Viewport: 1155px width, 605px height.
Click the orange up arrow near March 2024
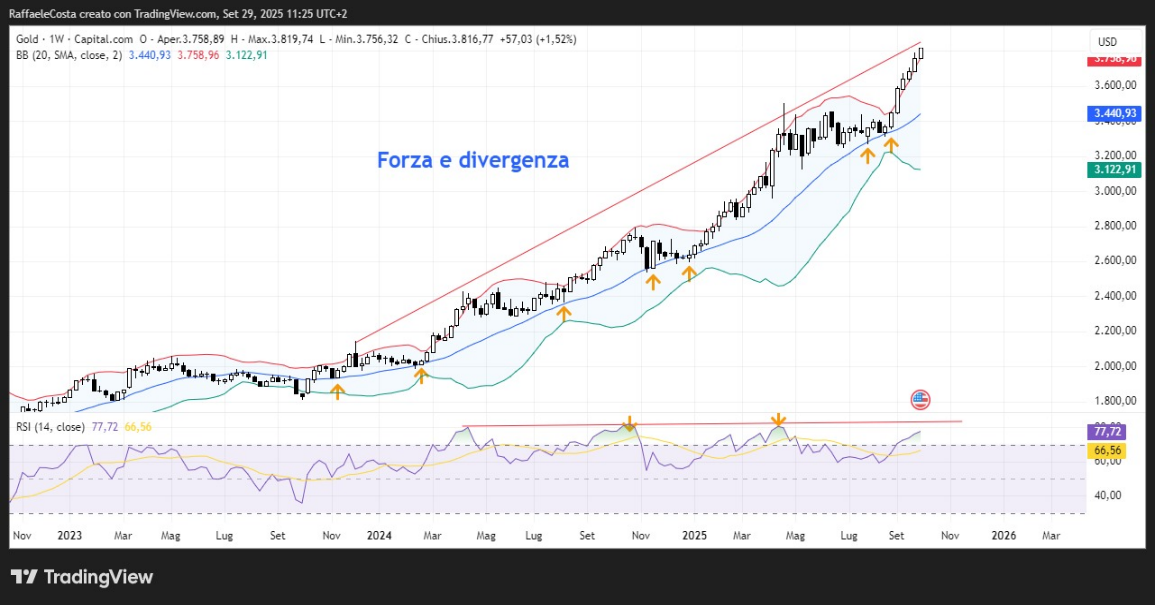[421, 375]
